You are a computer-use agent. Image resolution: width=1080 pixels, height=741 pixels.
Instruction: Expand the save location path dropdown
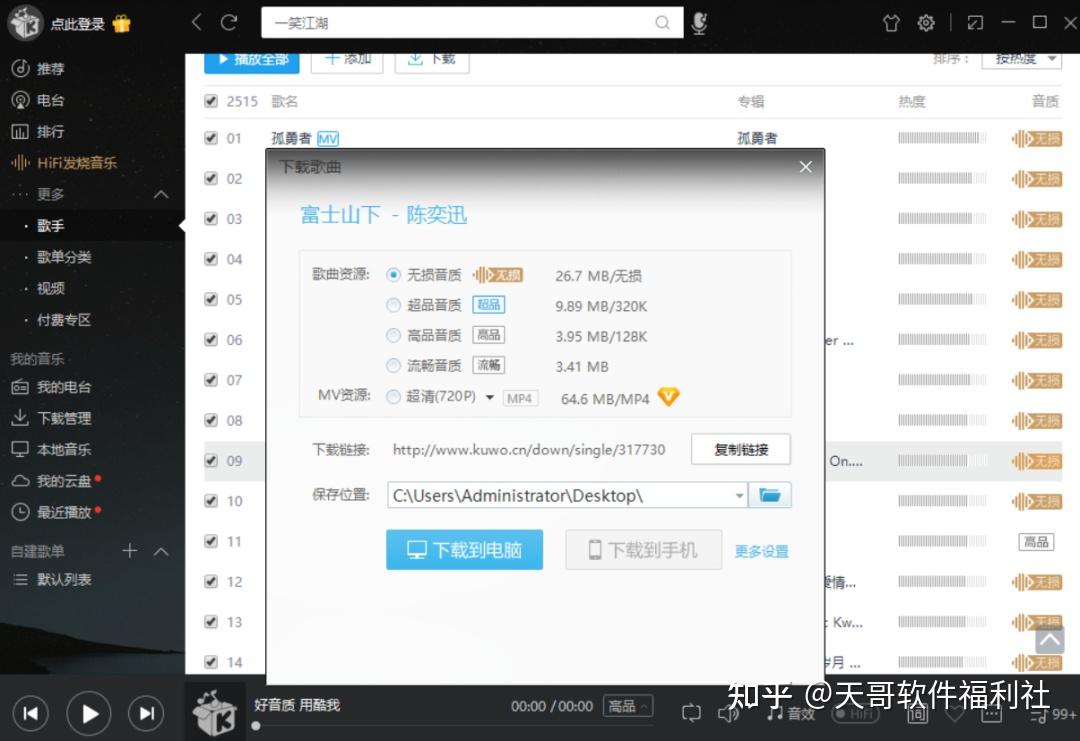739,495
